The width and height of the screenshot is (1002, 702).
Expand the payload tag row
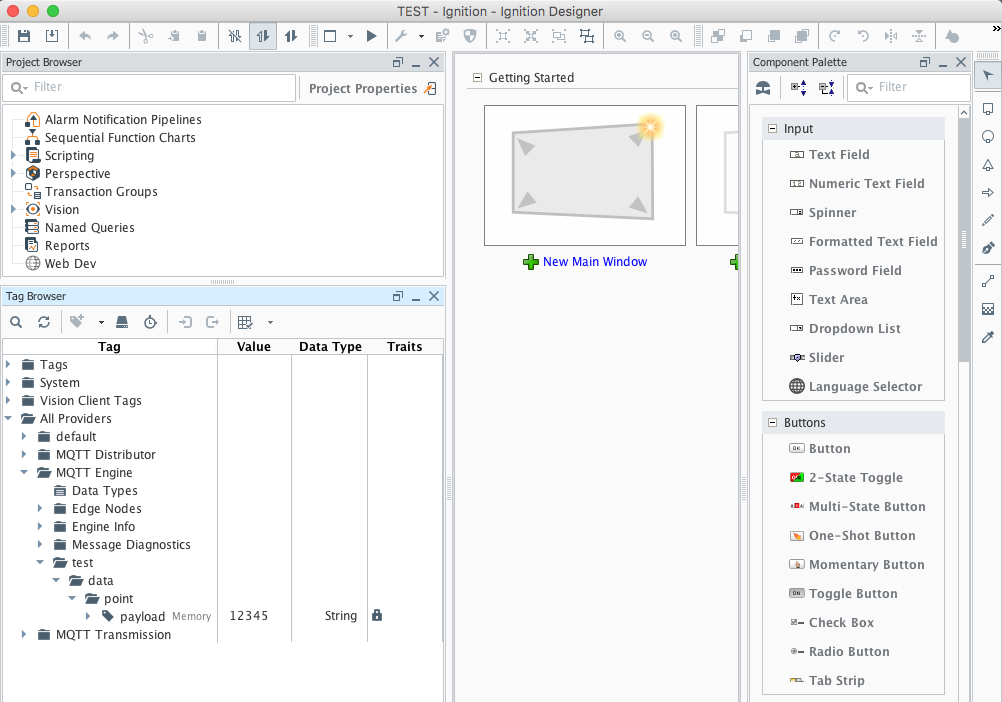pyautogui.click(x=88, y=616)
